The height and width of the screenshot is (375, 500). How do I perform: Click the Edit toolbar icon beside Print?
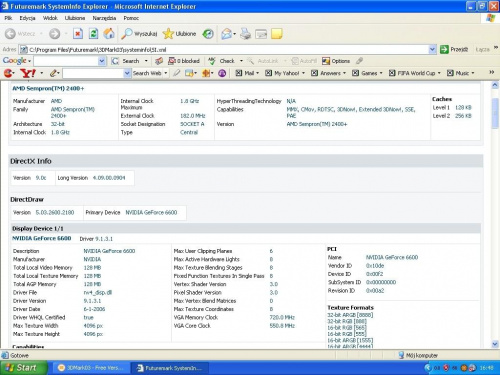point(261,34)
